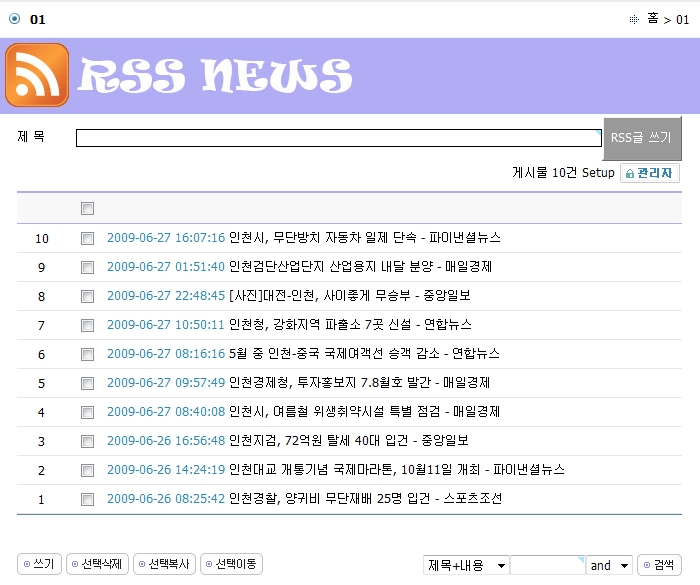Focus the search keyword input field
This screenshot has width=700, height=585.
click(548, 565)
